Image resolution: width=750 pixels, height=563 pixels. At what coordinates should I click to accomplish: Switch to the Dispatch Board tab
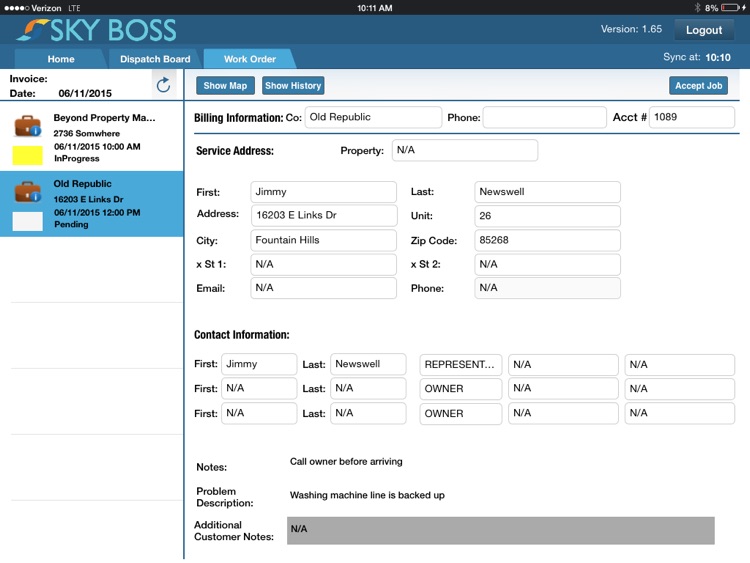[x=155, y=59]
